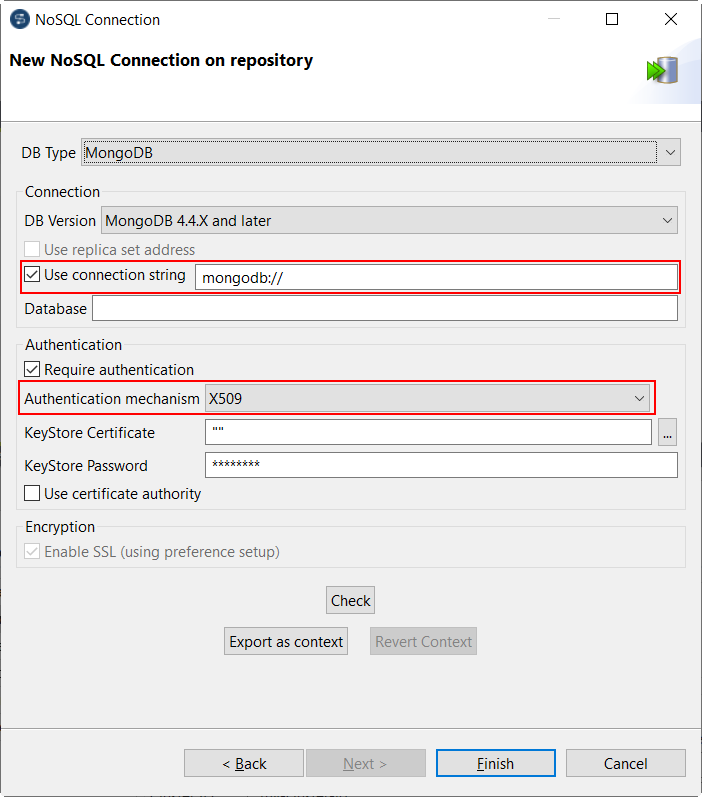Click the KeyStore Password field
The height and width of the screenshot is (797, 702).
click(x=440, y=465)
